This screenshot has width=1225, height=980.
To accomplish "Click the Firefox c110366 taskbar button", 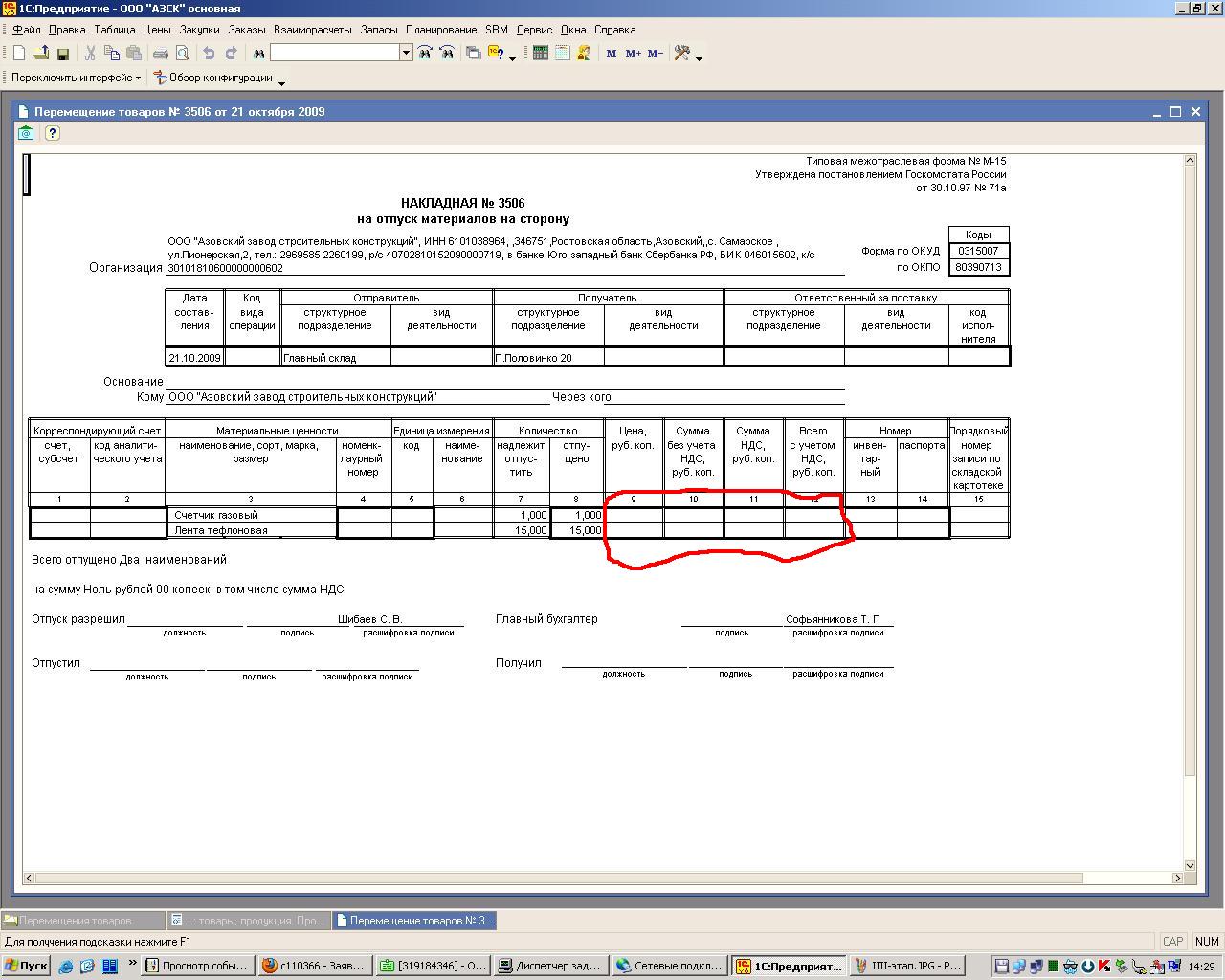I will point(314,966).
